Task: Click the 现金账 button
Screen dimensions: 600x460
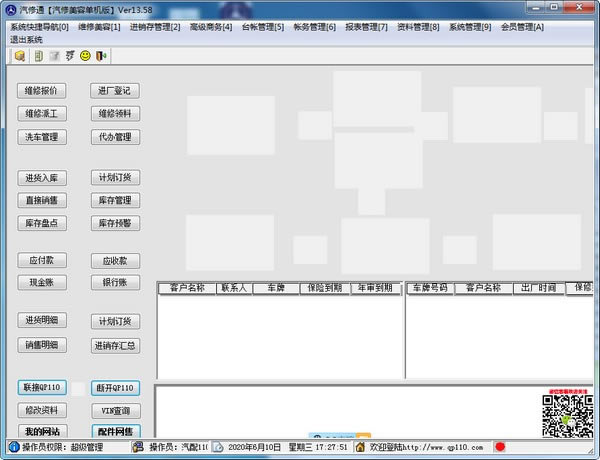Action: click(42, 282)
